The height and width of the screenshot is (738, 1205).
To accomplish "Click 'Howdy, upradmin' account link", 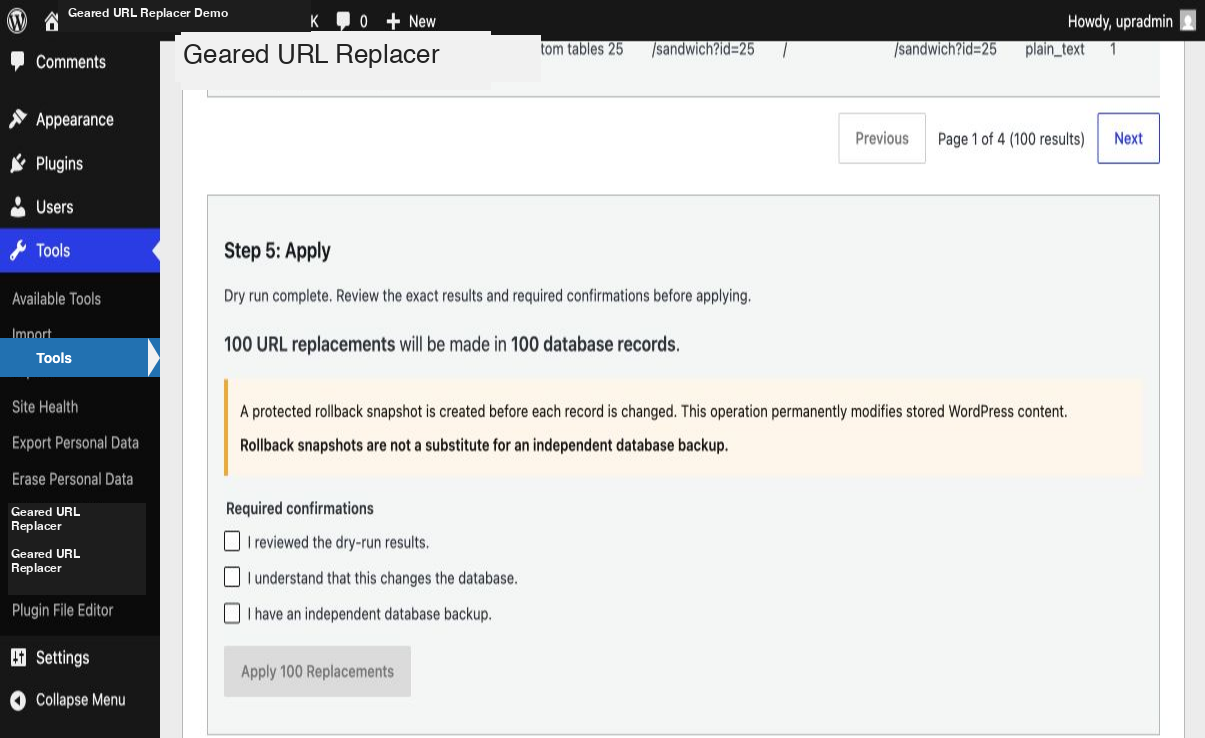I will tap(1120, 21).
